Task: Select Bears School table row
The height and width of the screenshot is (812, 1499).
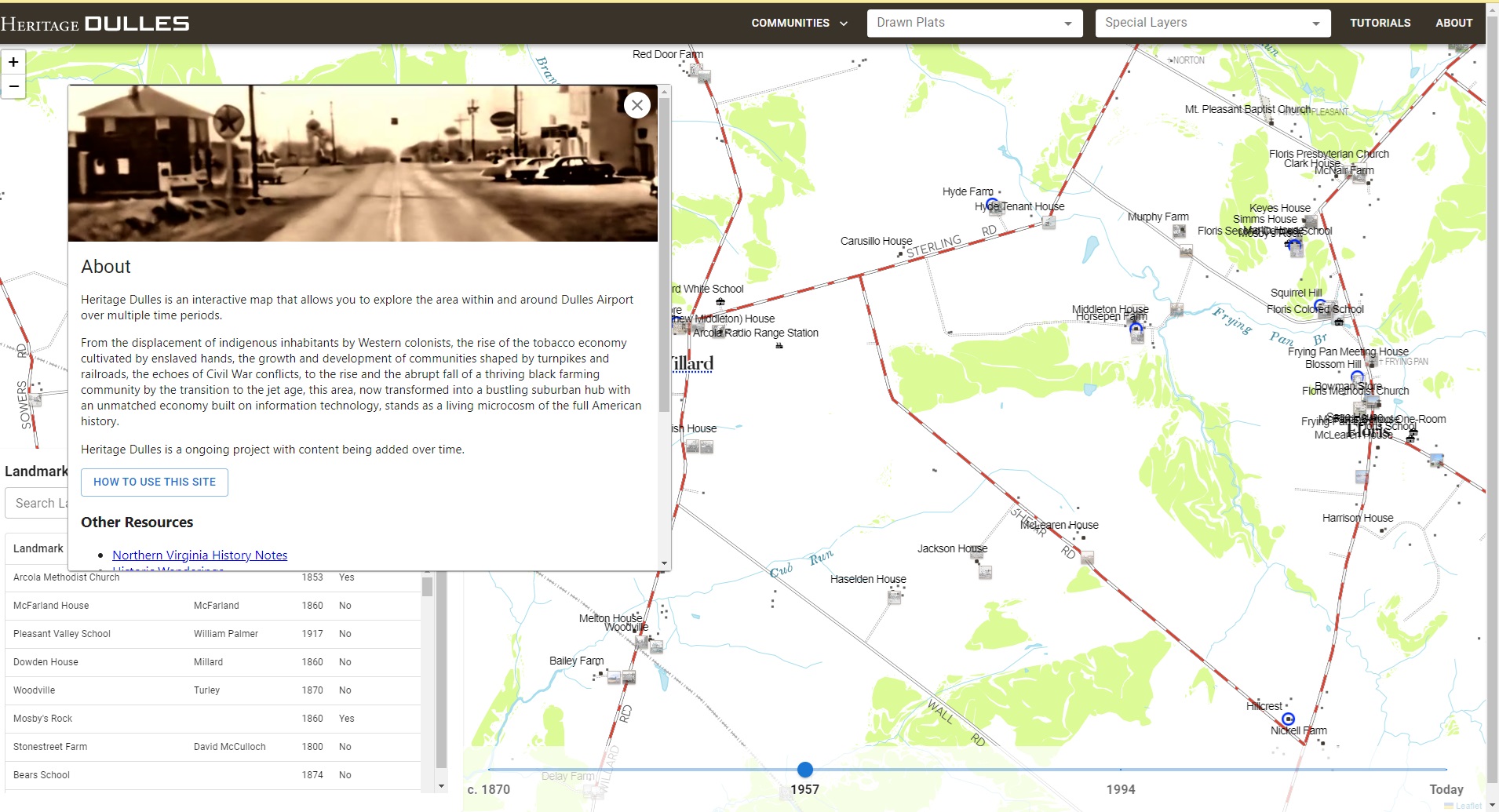Action: (x=213, y=775)
